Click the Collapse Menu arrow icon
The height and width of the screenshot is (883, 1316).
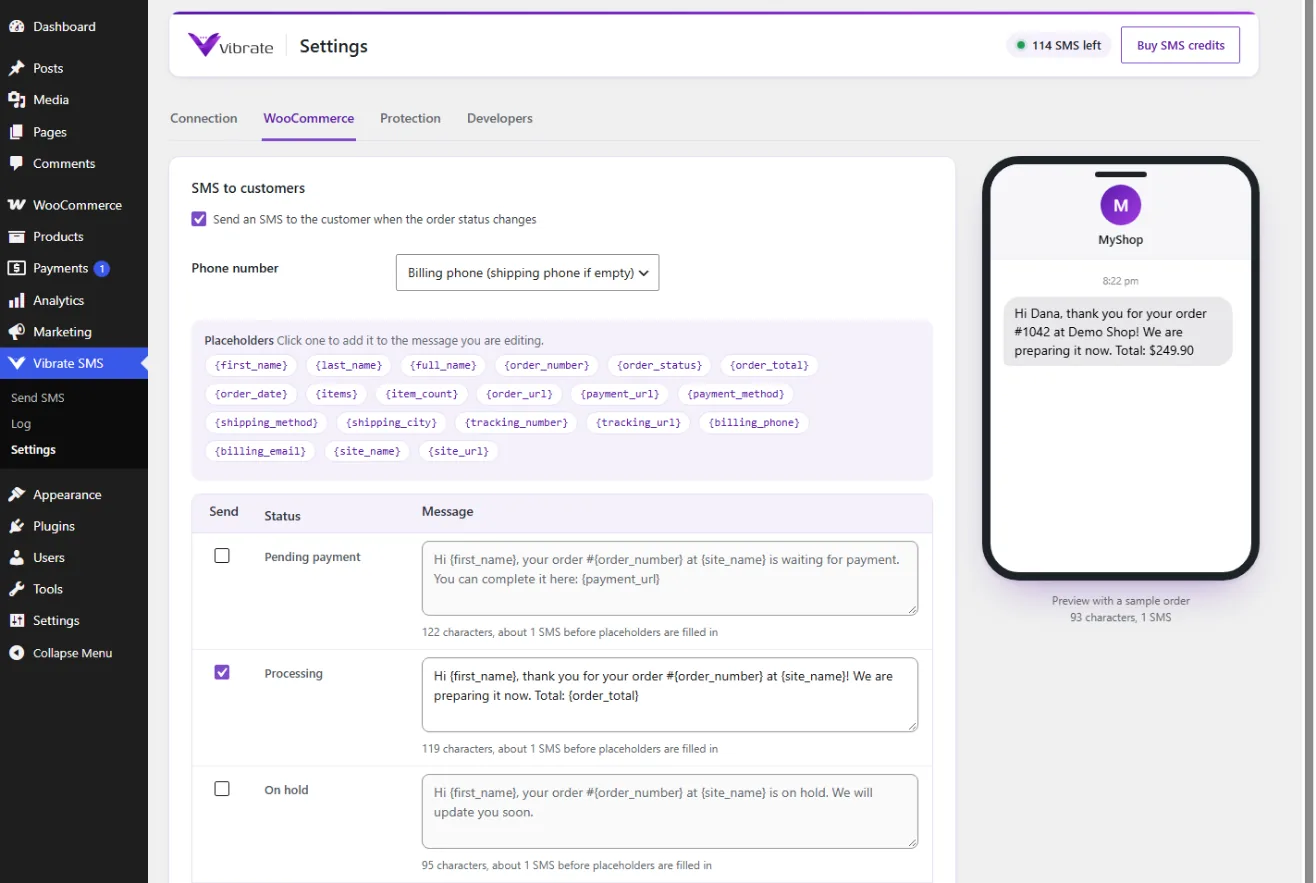(16, 653)
